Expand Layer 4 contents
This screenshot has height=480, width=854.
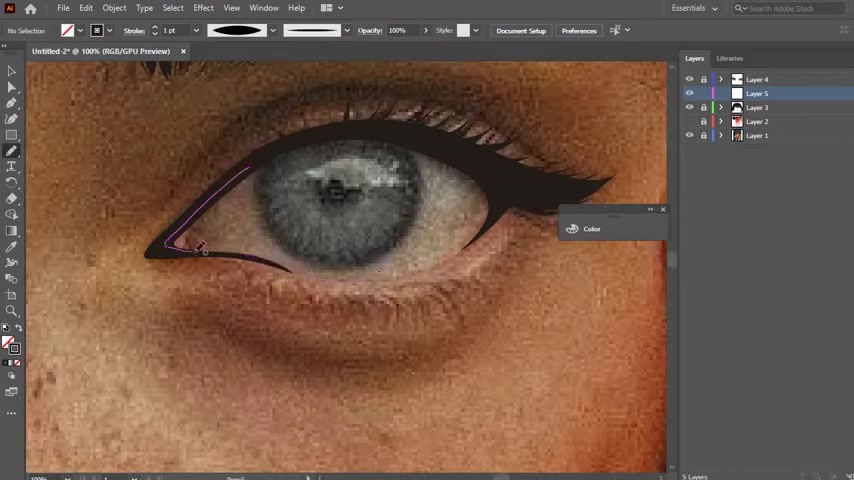[721, 80]
